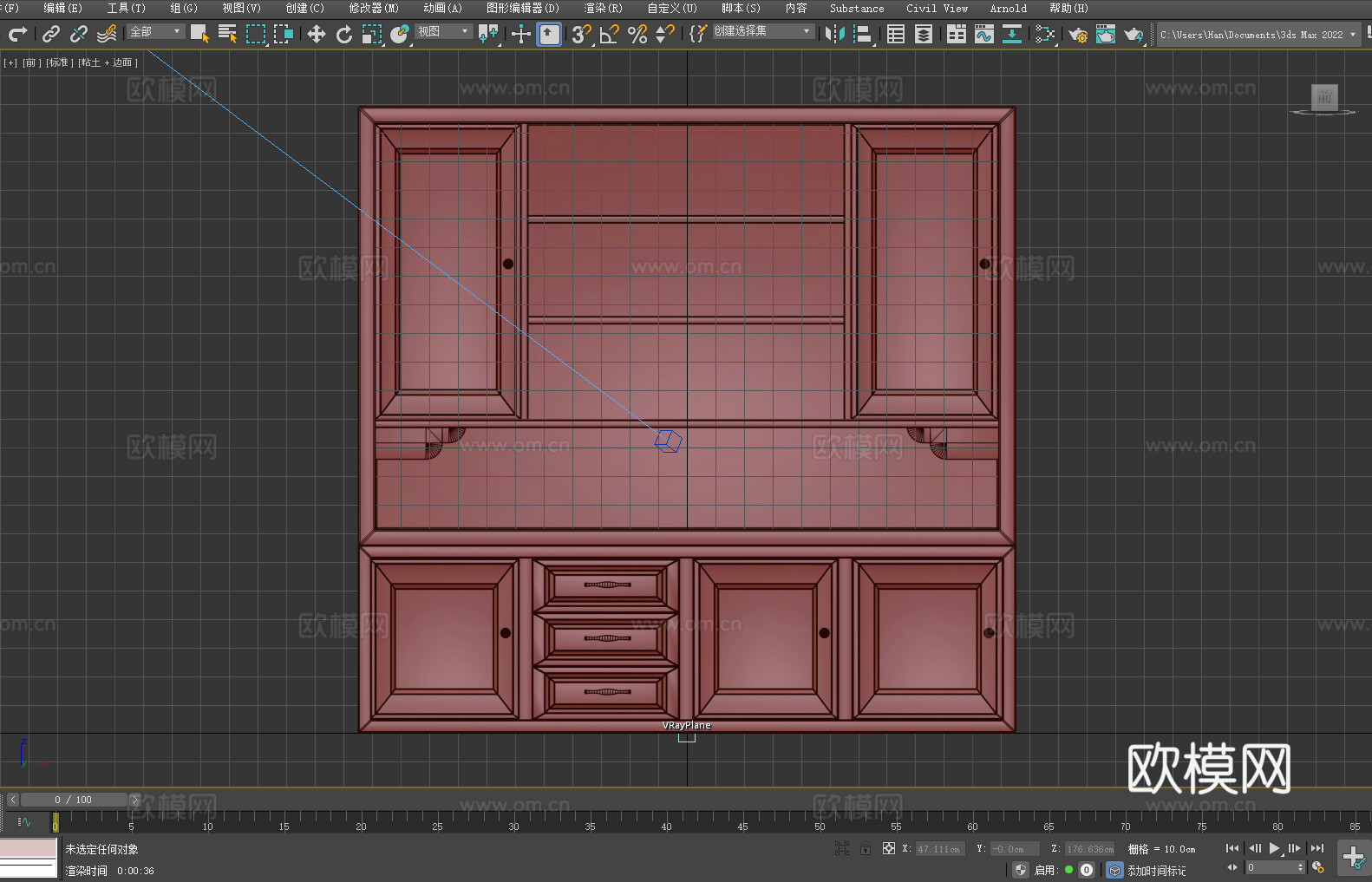Open the Arnold menu
The height and width of the screenshot is (882, 1372).
(1009, 8)
